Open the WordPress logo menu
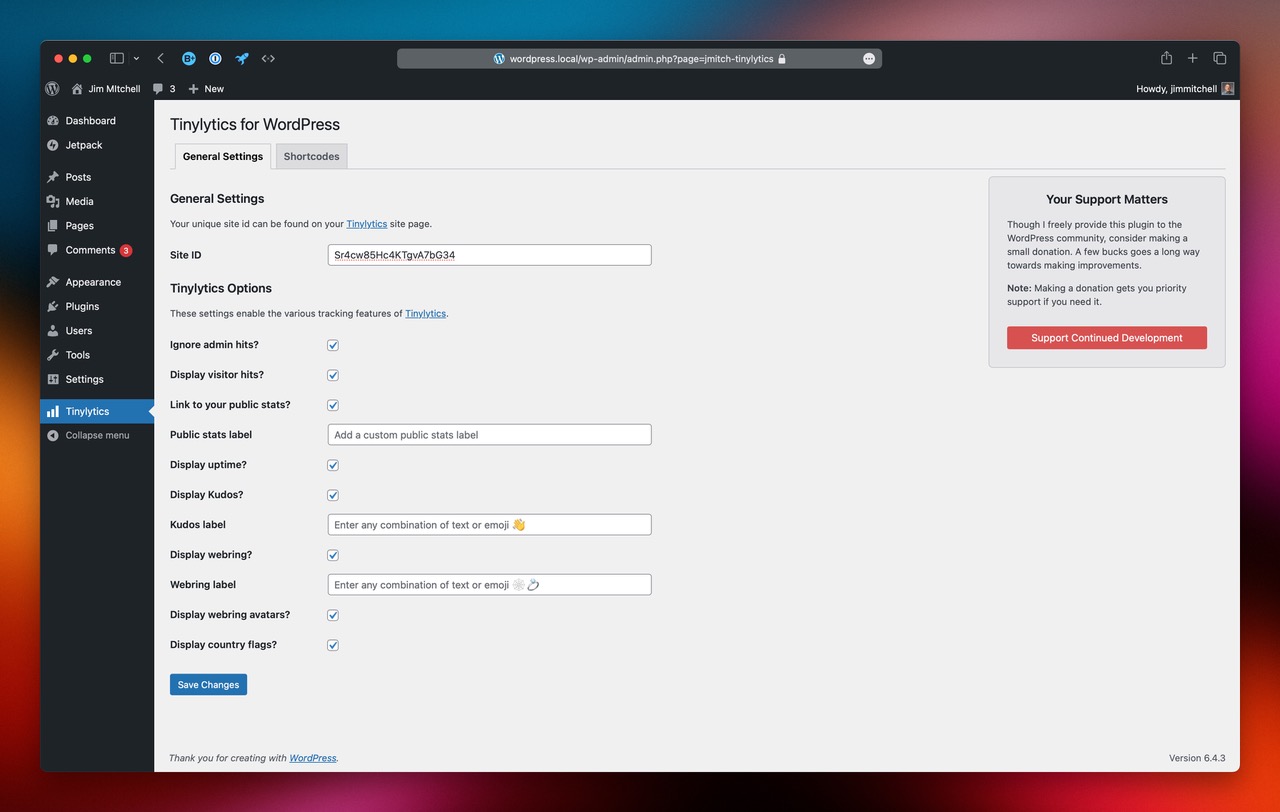Image resolution: width=1280 pixels, height=812 pixels. coord(53,89)
